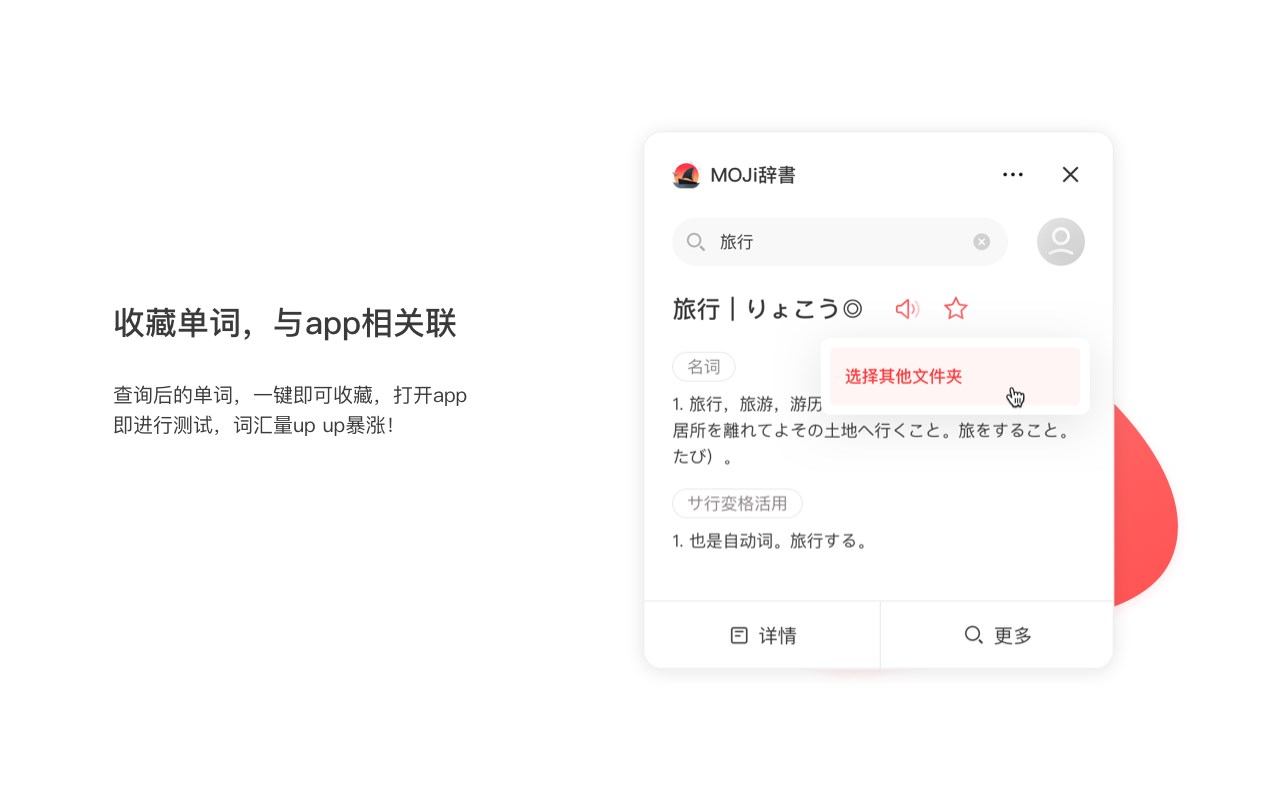Click the サ行变格活用 tag
The height and width of the screenshot is (800, 1280).
737,503
